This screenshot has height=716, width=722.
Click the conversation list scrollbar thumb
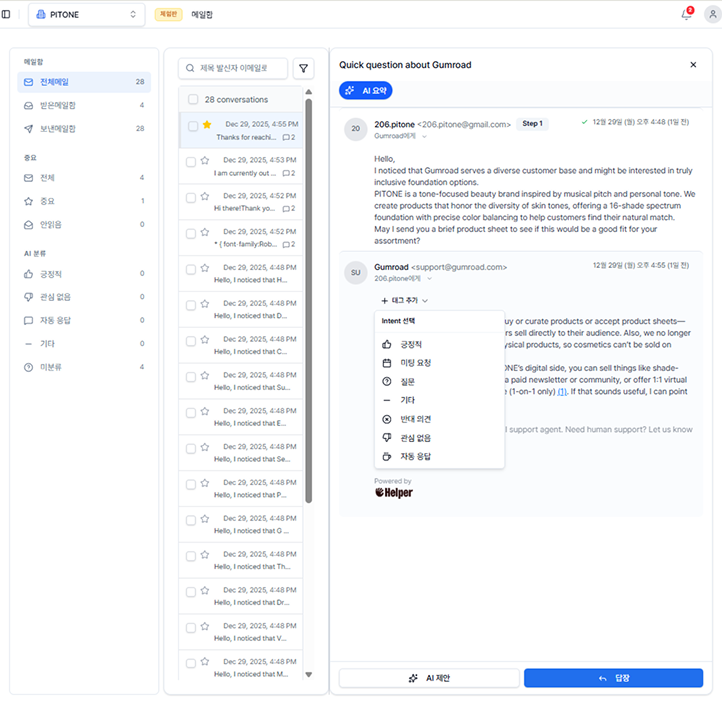coord(309,301)
